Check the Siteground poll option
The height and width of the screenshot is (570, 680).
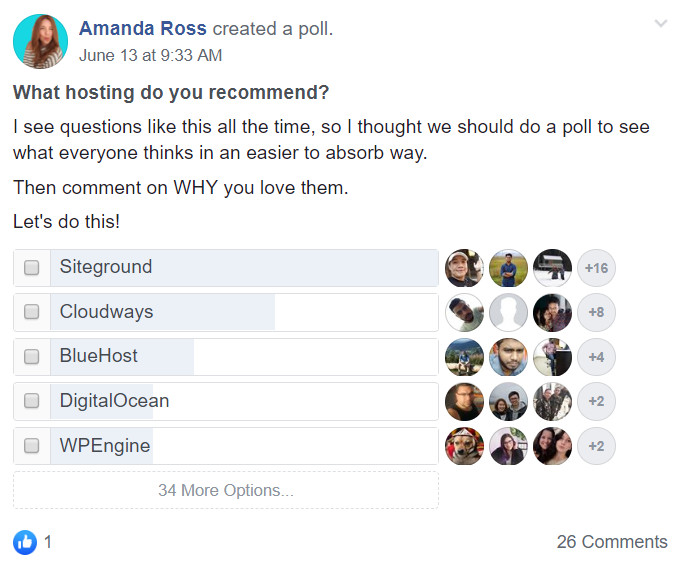(x=32, y=268)
